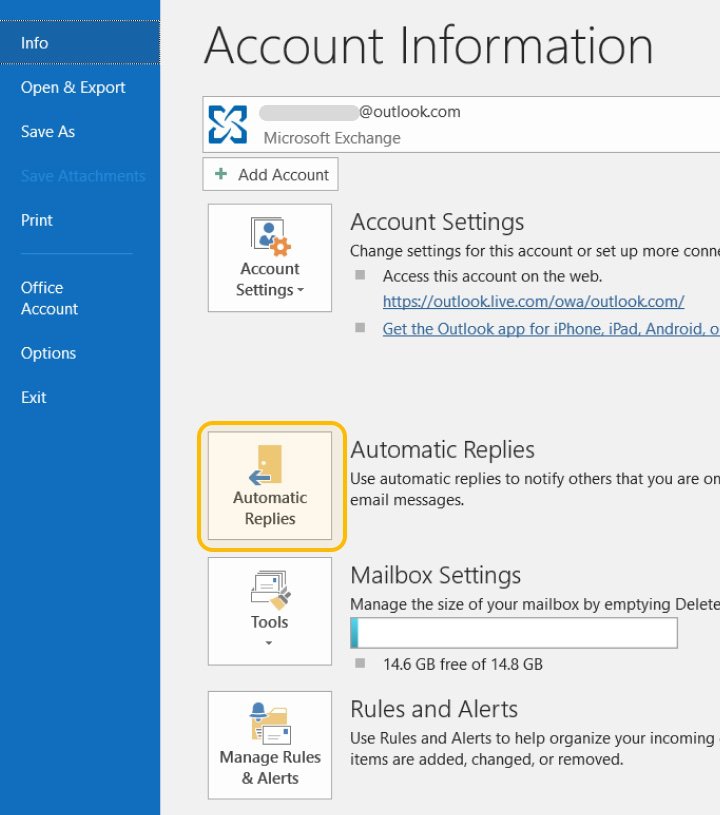720x815 pixels.
Task: Click the 'Microsoft Exchange' account type text
Action: point(332,138)
